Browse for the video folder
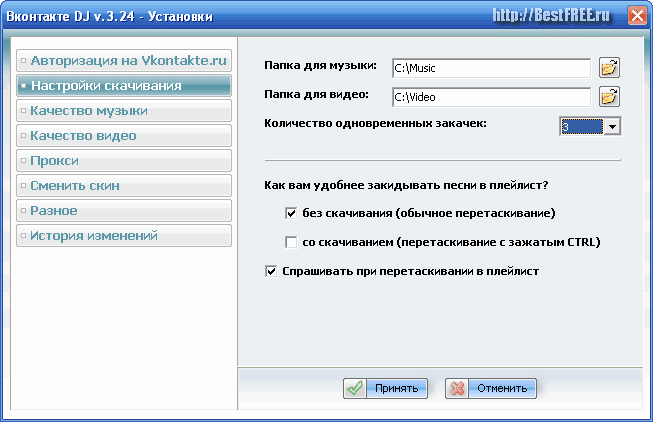653x422 pixels. [609, 97]
